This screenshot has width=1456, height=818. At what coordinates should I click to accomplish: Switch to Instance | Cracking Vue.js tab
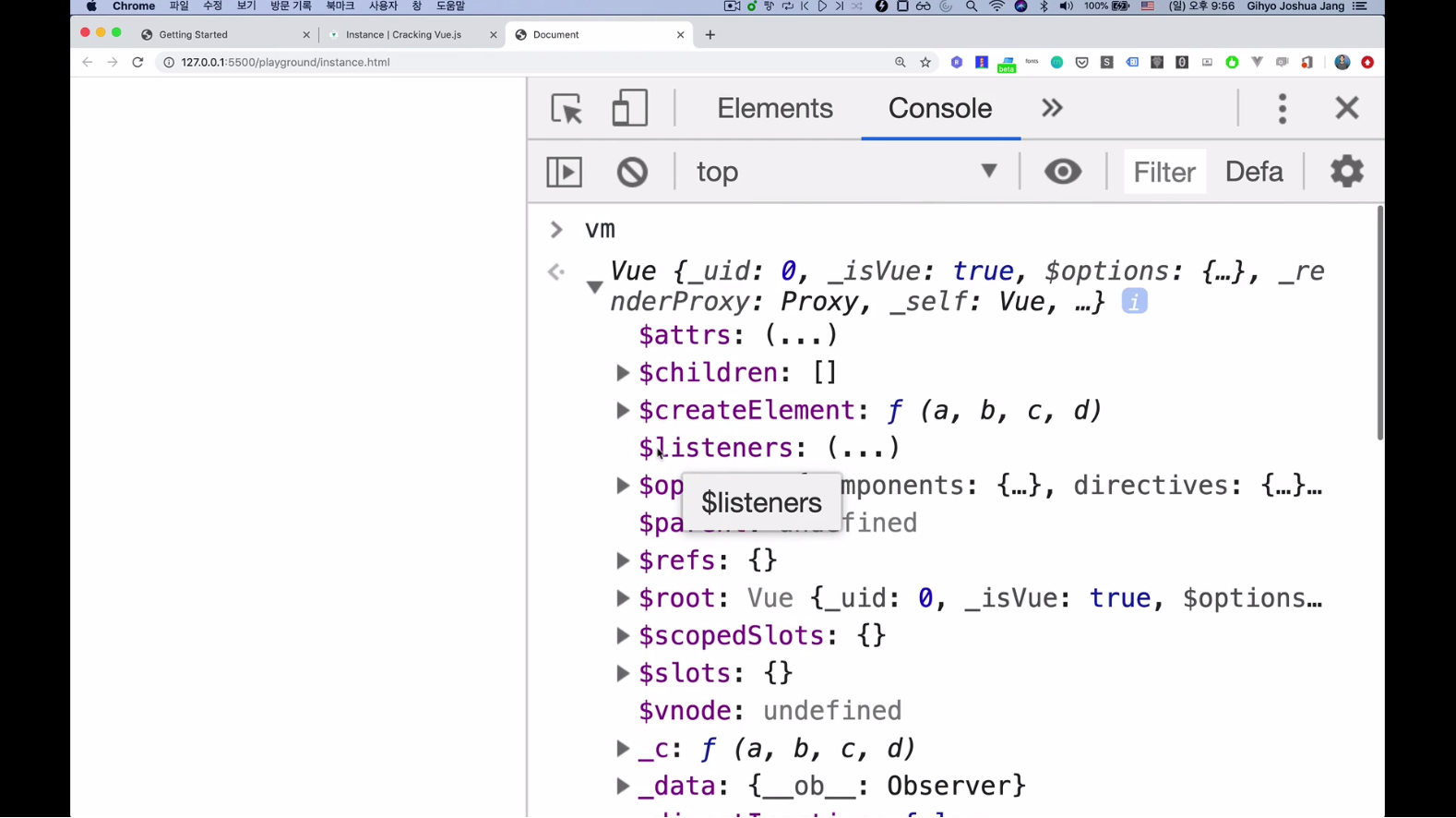tap(403, 35)
